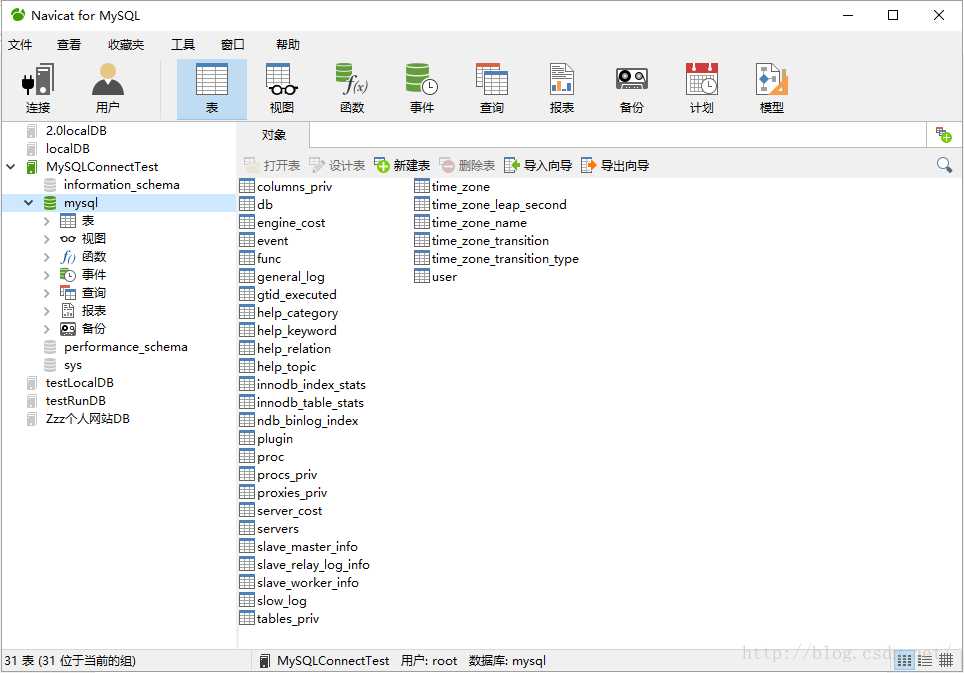Open the 帮助 menu

[x=288, y=44]
